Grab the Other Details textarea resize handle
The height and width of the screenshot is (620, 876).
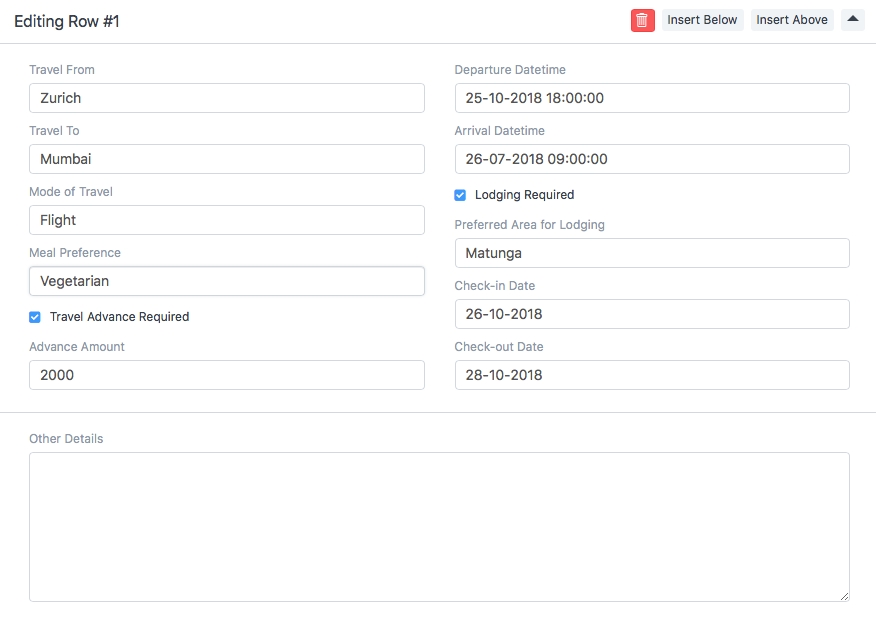[x=844, y=596]
